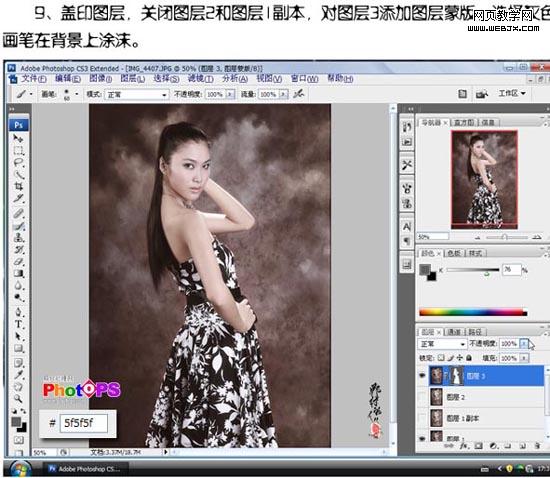Click the Adobe Photoshop CS taskbar button

tap(85, 469)
